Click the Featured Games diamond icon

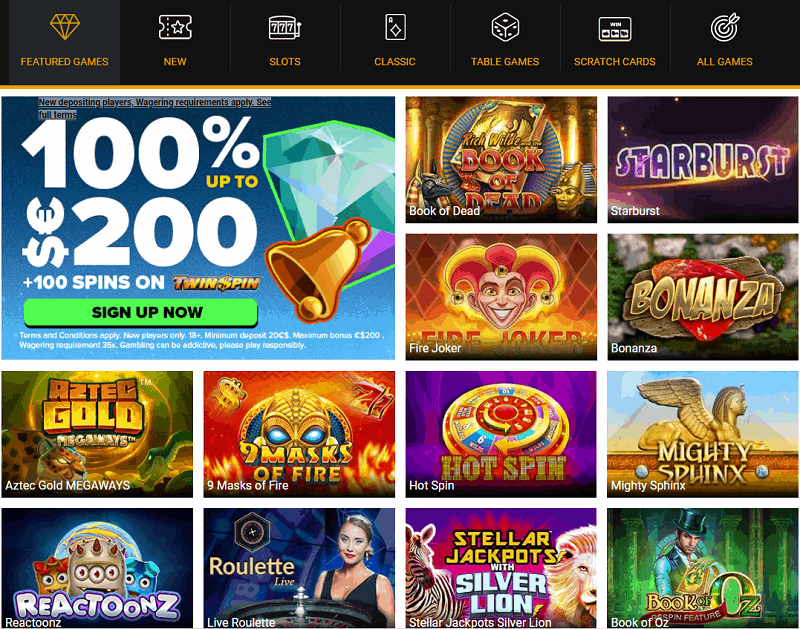65,27
